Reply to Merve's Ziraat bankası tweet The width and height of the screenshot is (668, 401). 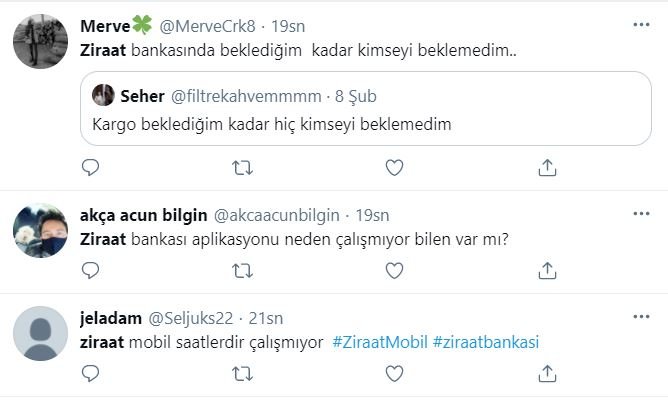click(90, 167)
